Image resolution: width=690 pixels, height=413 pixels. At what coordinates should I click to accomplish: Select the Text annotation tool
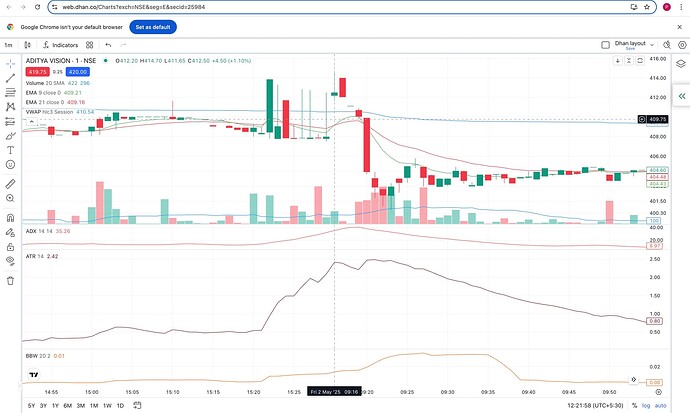[x=11, y=150]
